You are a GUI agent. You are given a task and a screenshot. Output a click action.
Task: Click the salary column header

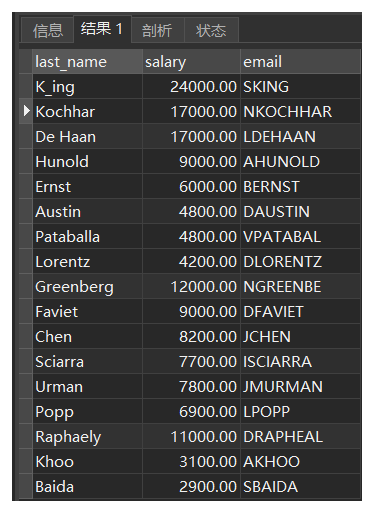pyautogui.click(x=191, y=62)
